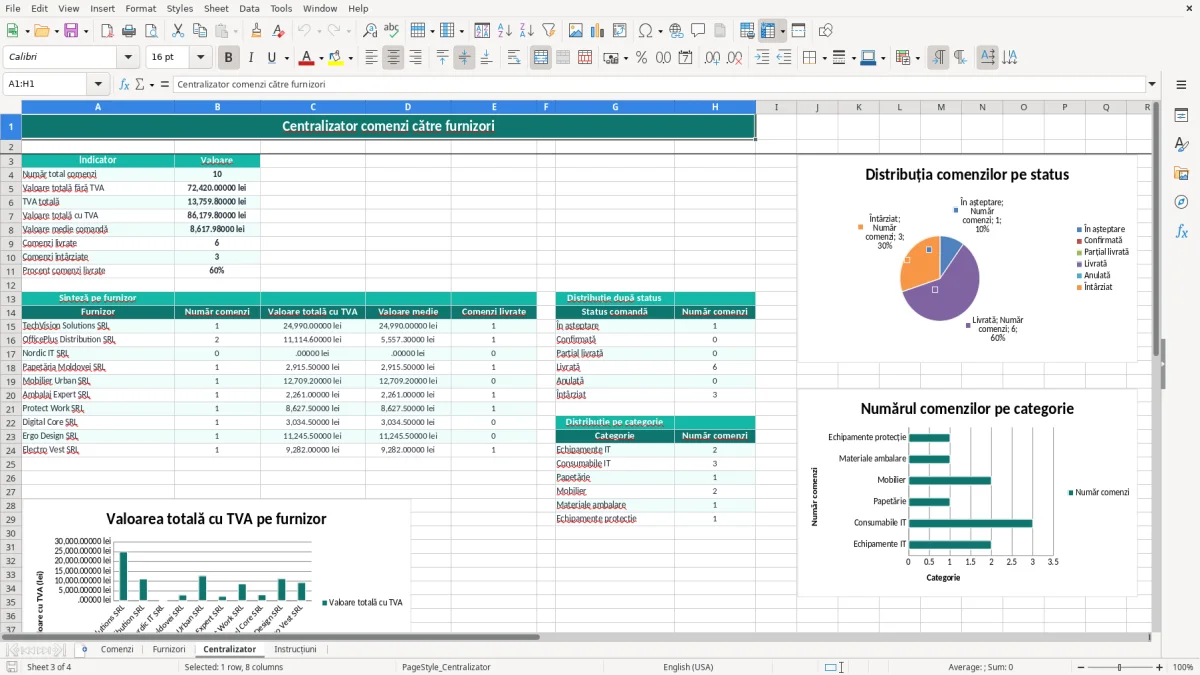Expand the Calibri font name dropdown

pos(127,58)
